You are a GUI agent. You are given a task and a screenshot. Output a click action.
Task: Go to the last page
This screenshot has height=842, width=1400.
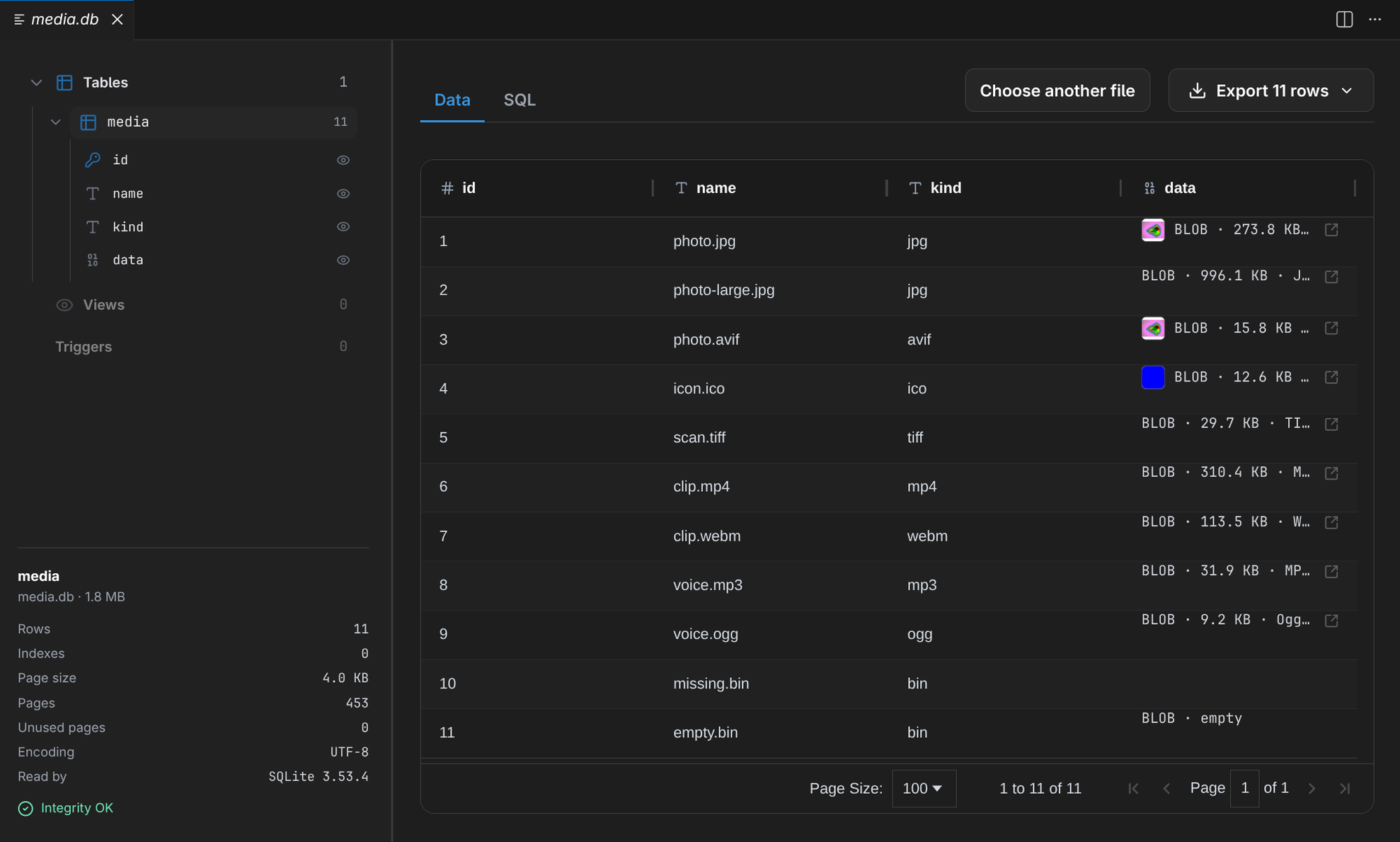point(1345,788)
